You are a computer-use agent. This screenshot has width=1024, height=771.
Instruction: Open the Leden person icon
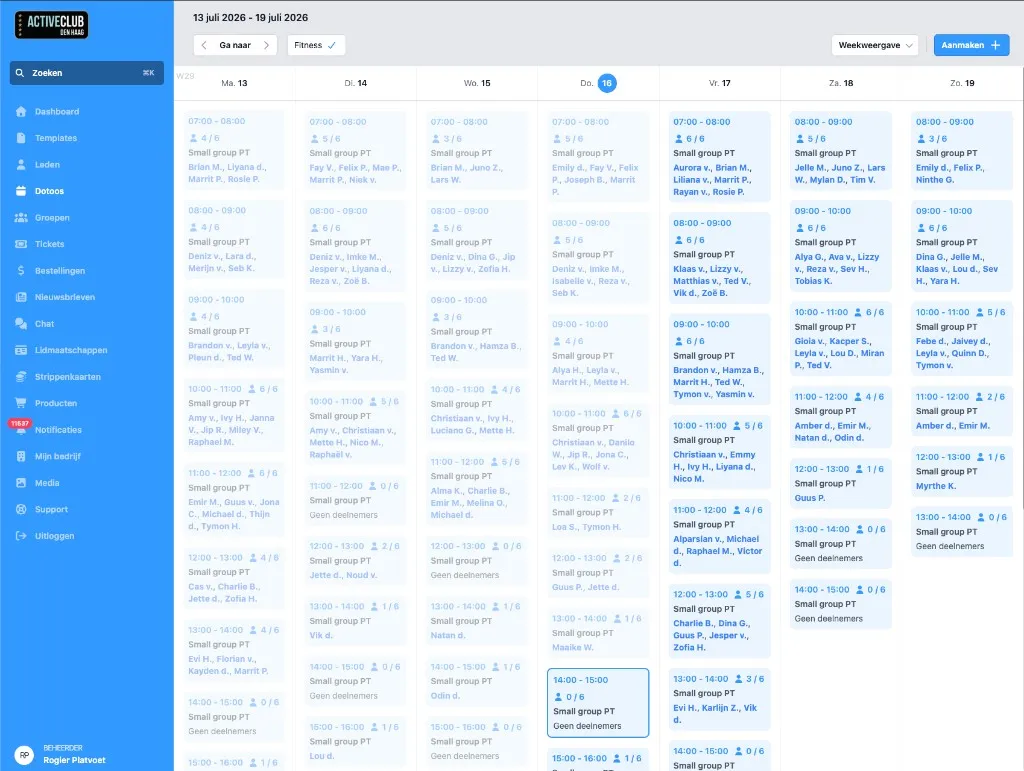coord(21,165)
